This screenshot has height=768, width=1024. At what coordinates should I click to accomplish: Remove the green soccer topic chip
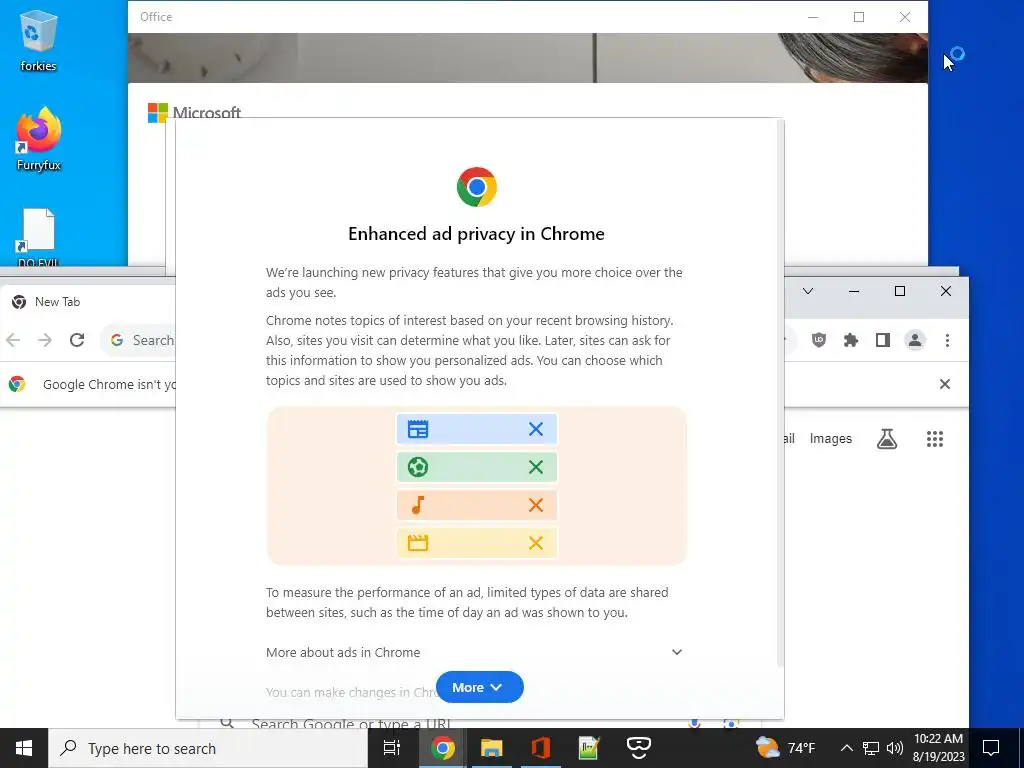[536, 467]
